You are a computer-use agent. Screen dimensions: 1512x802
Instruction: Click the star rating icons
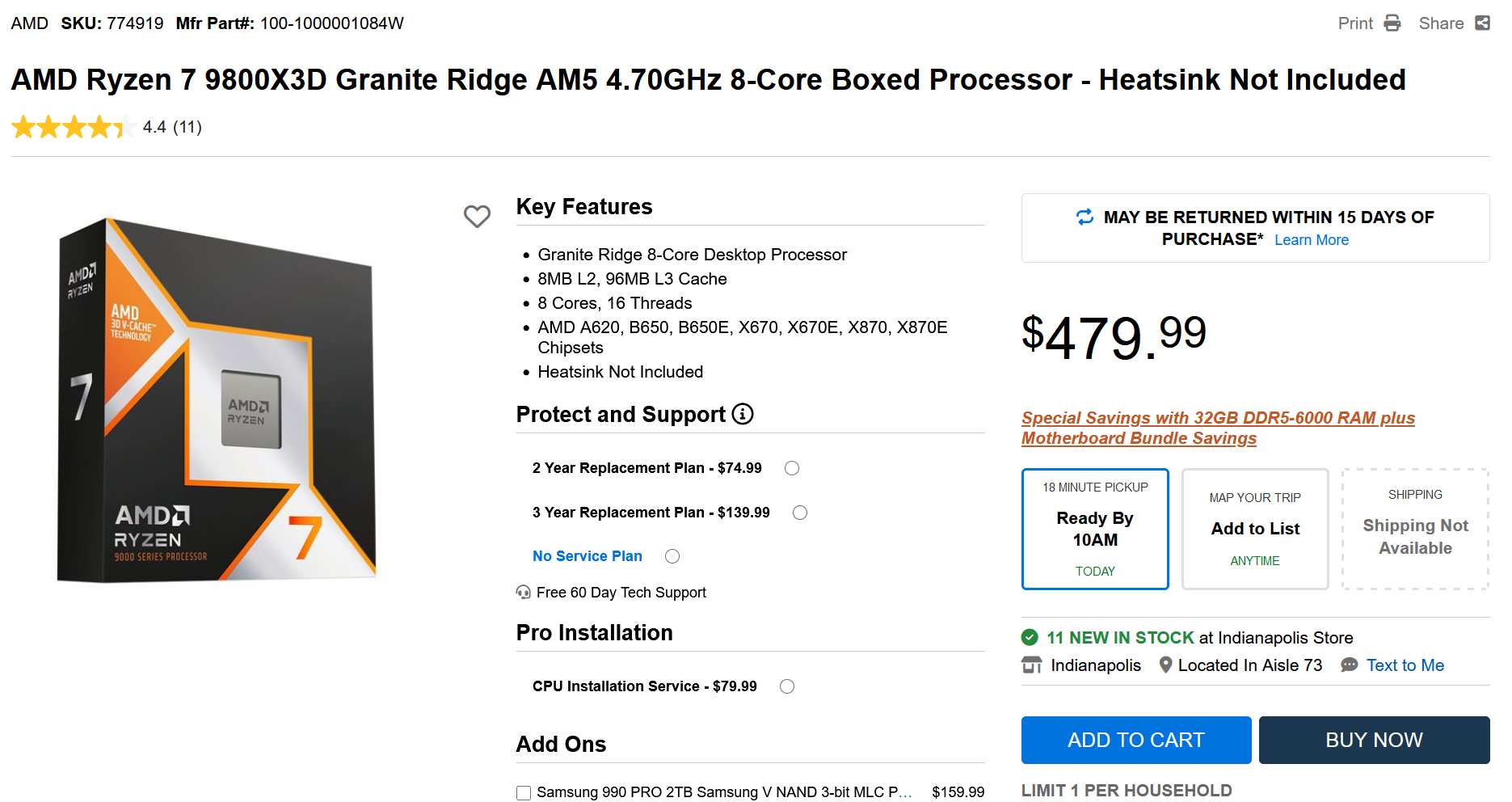click(74, 127)
